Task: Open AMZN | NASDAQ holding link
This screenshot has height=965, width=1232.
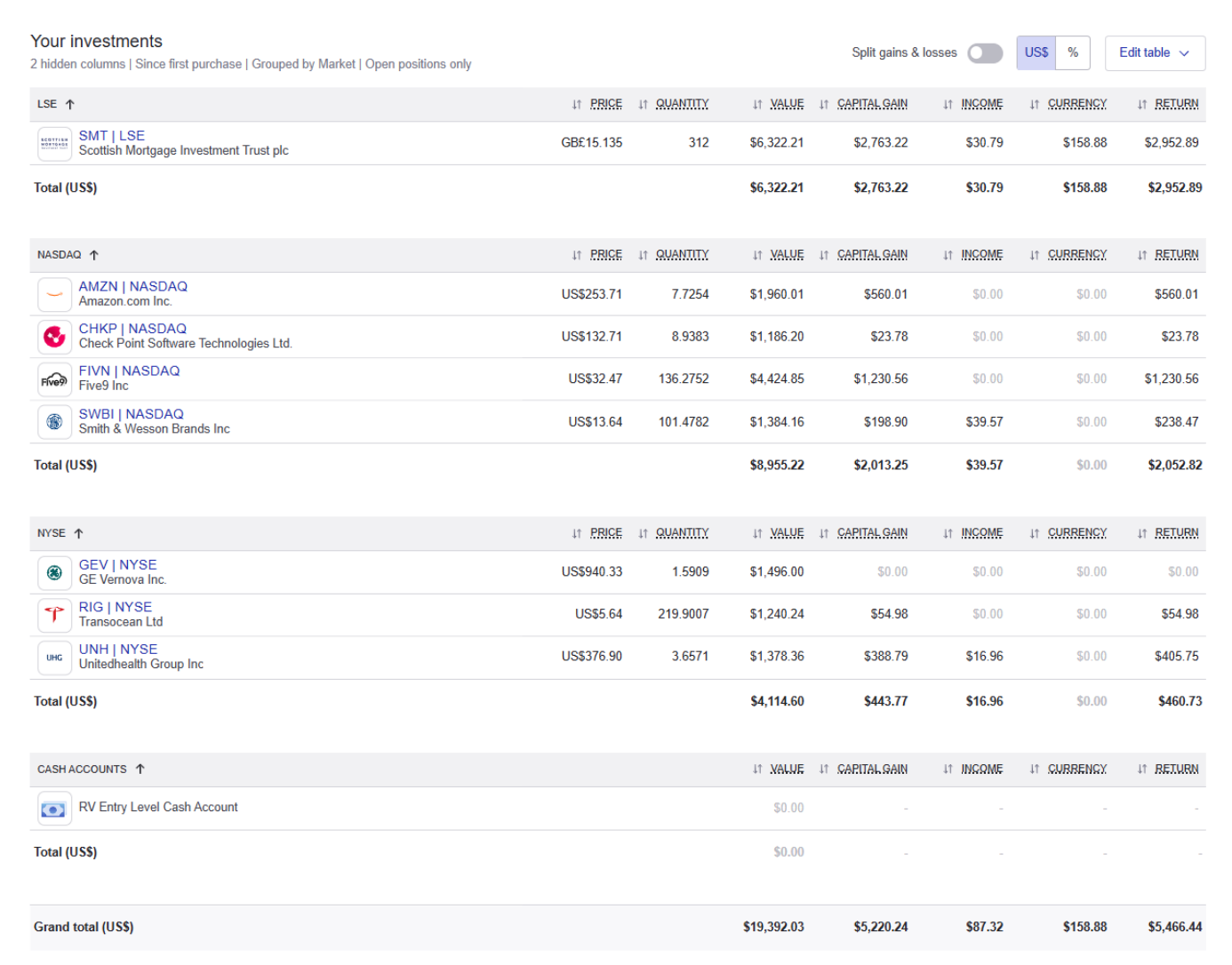Action: click(x=133, y=287)
